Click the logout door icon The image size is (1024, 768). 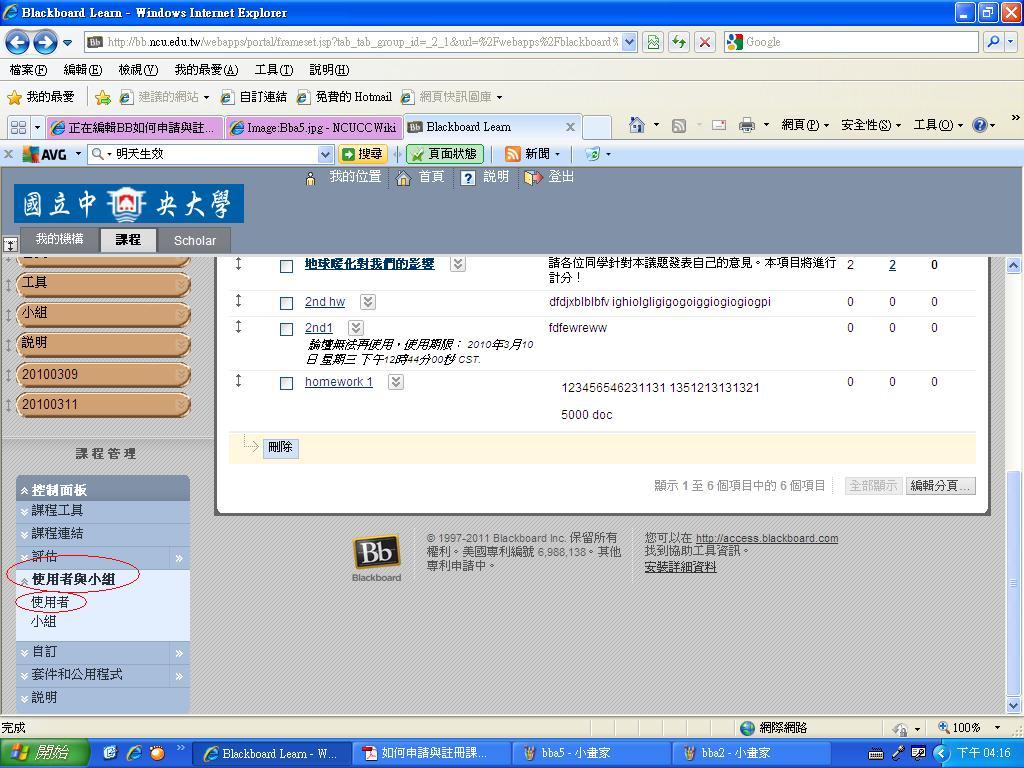533,178
